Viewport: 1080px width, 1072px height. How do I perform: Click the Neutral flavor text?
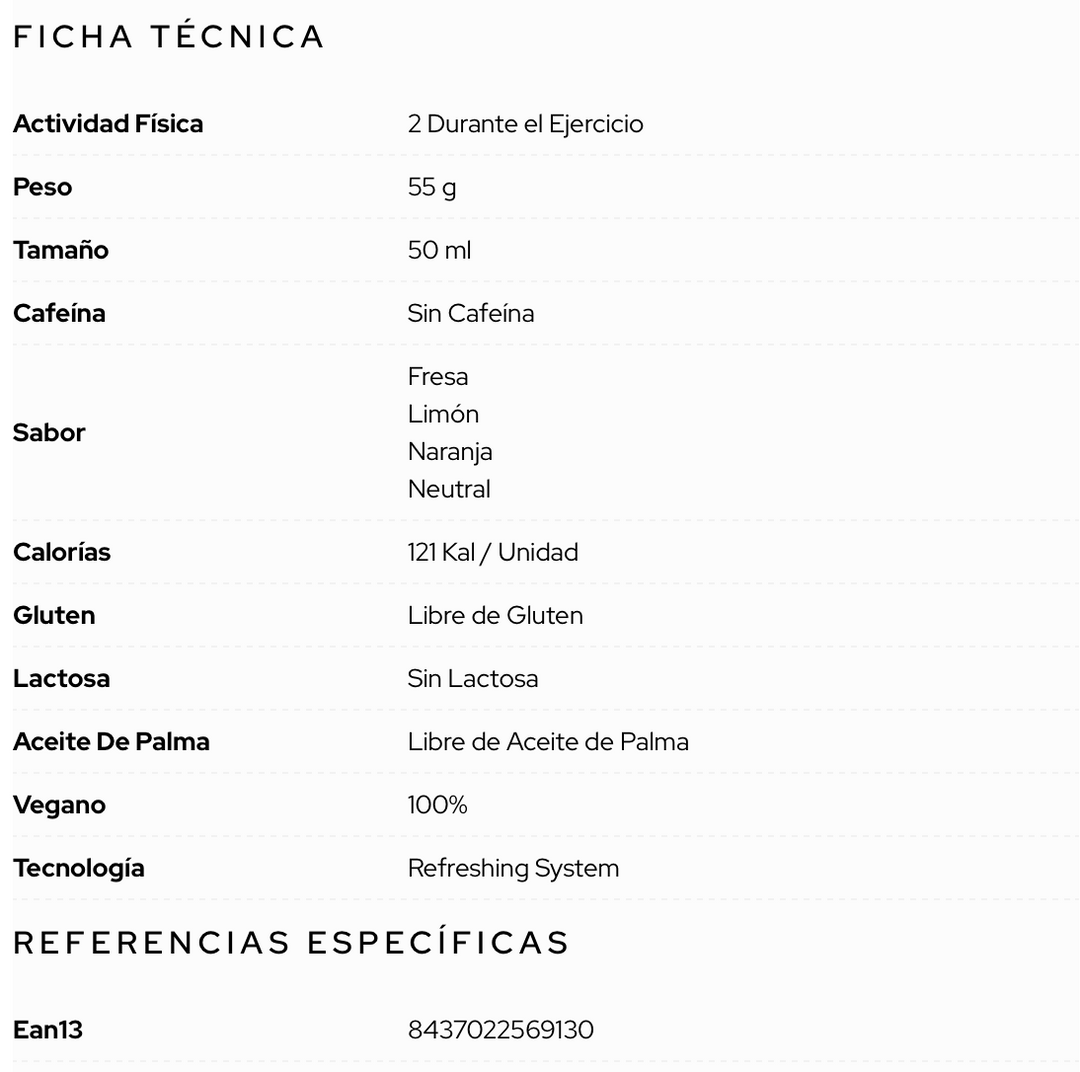click(449, 489)
